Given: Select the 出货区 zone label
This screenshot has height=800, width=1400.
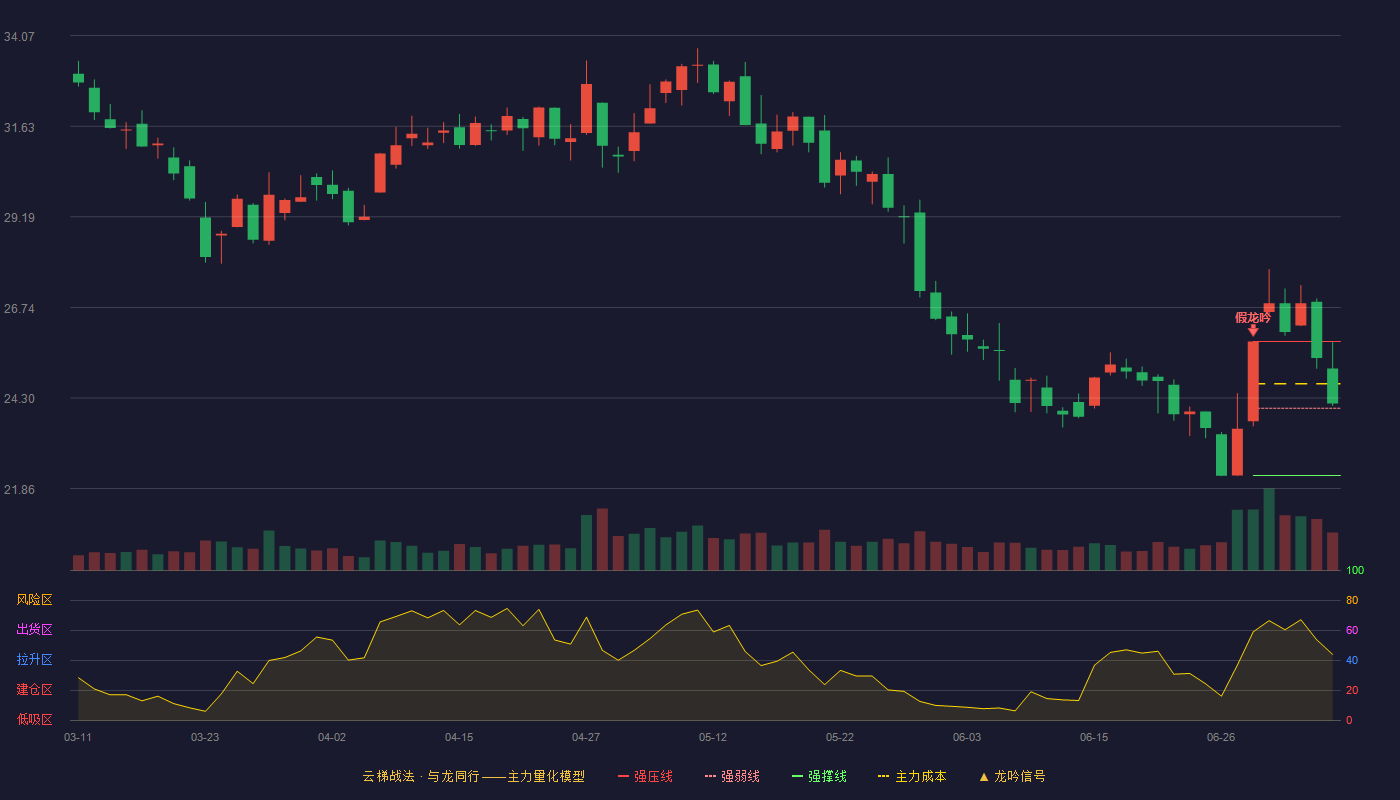Looking at the screenshot, I should (x=34, y=630).
